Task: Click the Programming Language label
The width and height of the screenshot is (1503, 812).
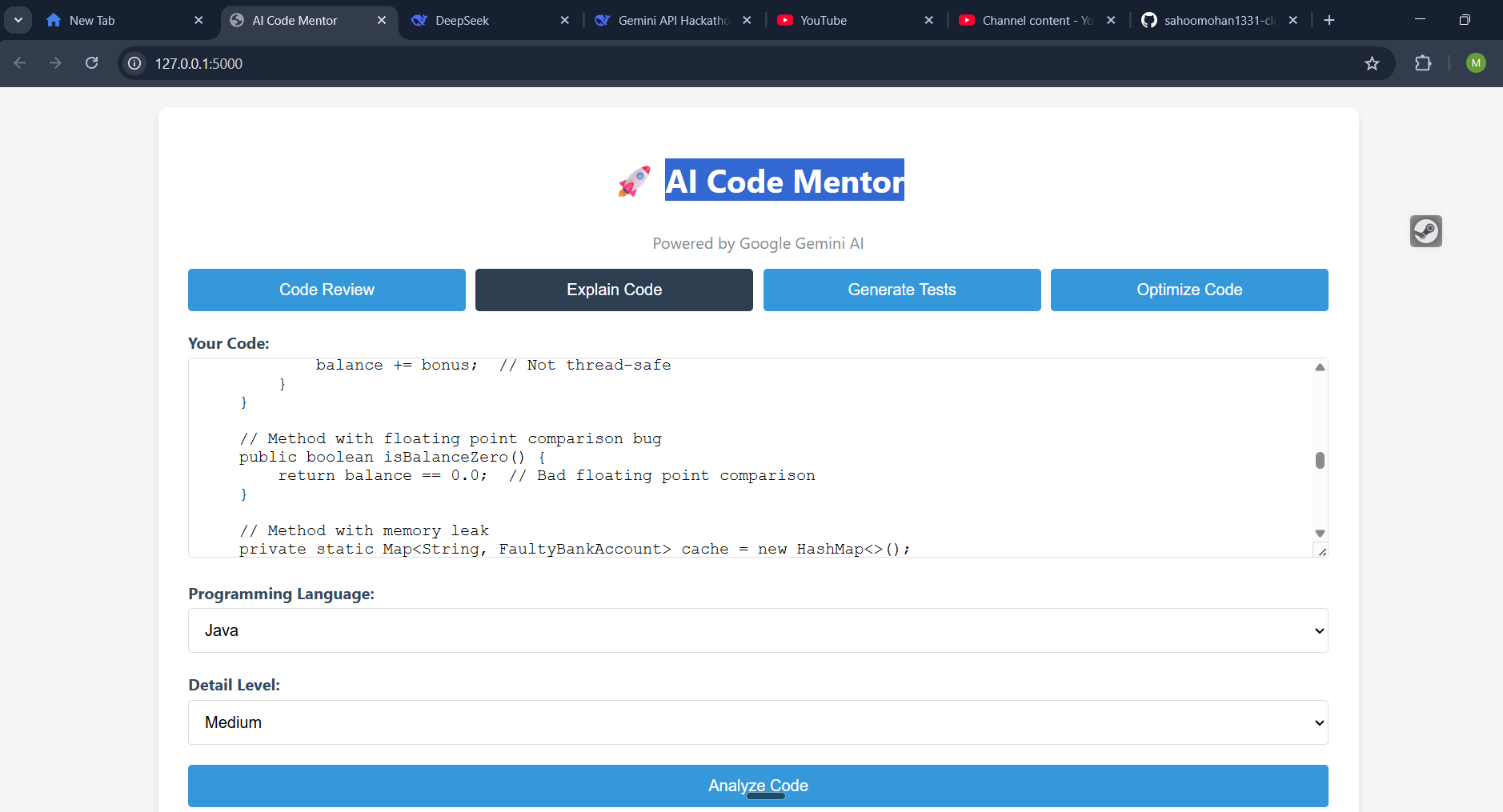Action: coord(282,594)
